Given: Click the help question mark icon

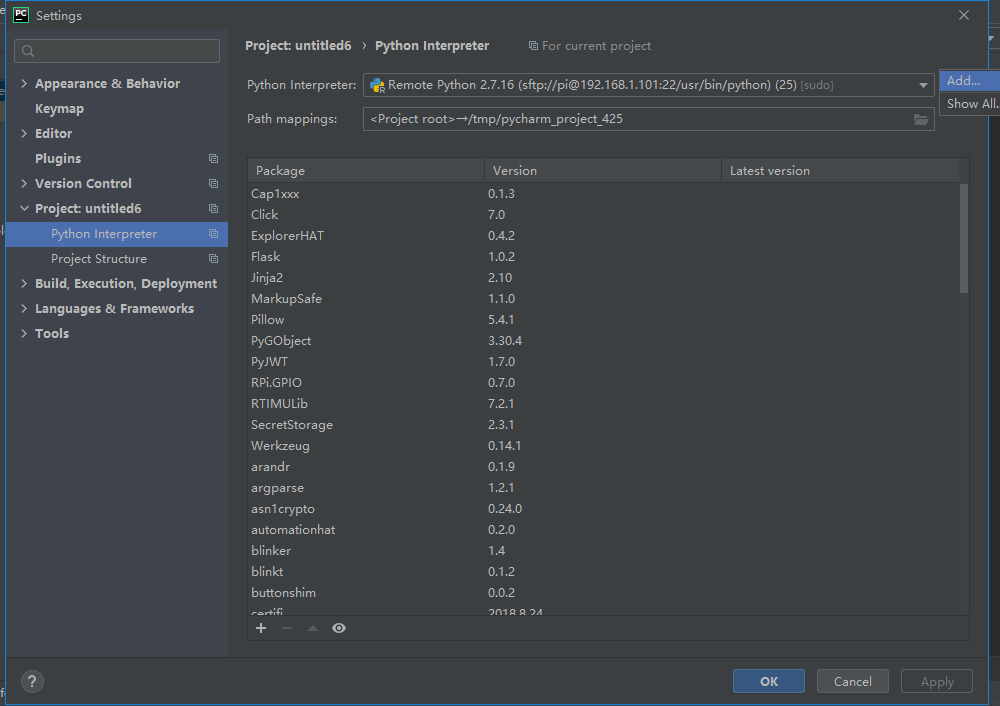Looking at the screenshot, I should pos(31,681).
